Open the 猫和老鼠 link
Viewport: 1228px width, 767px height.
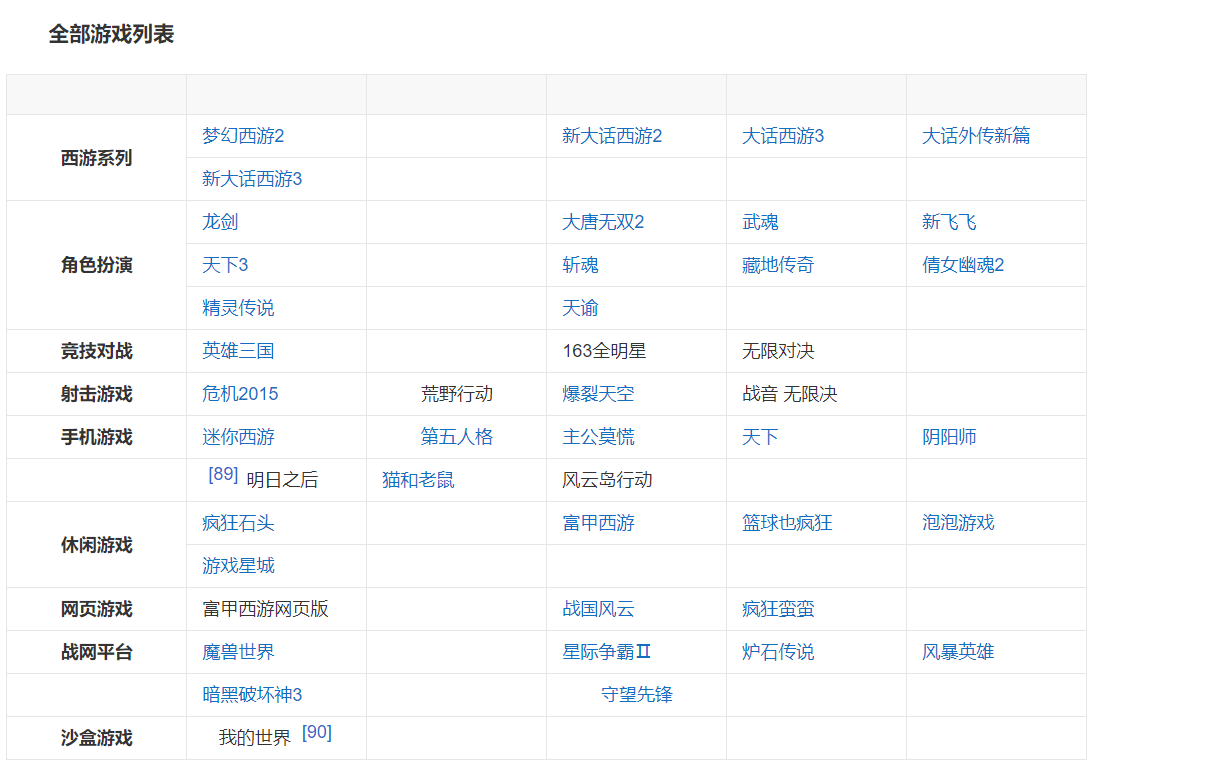[418, 480]
